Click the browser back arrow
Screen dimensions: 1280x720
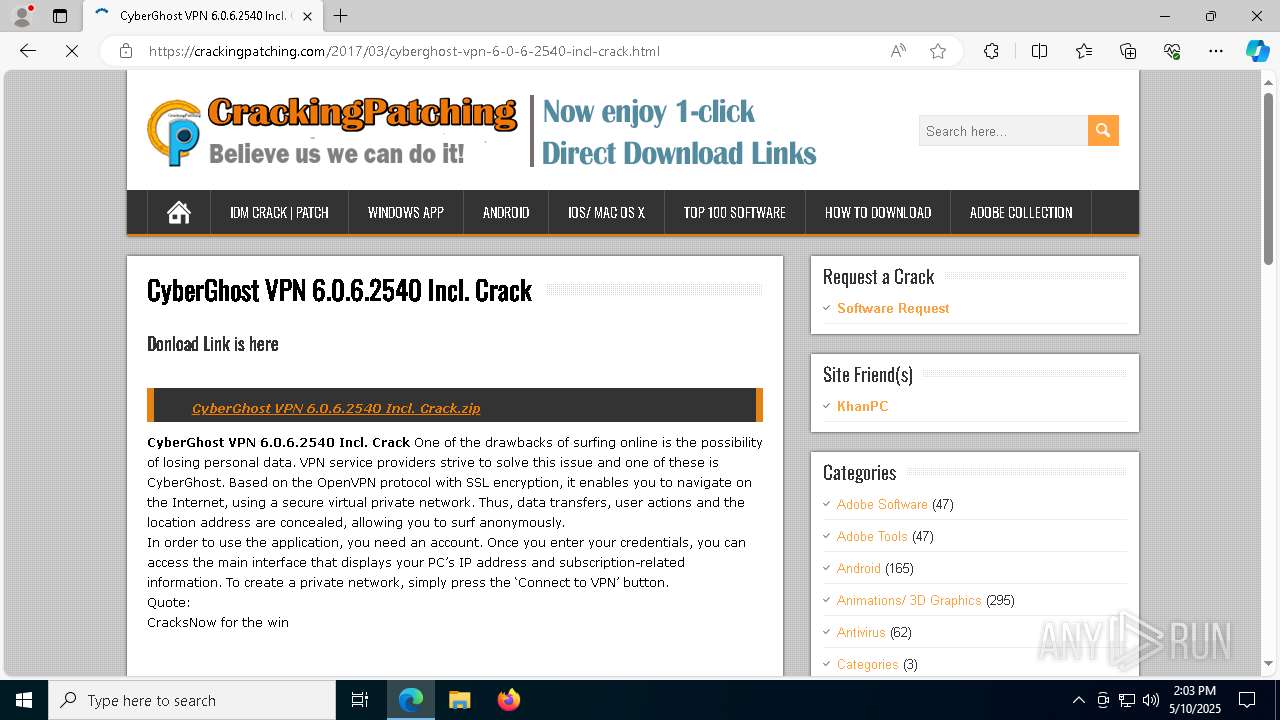coord(28,51)
